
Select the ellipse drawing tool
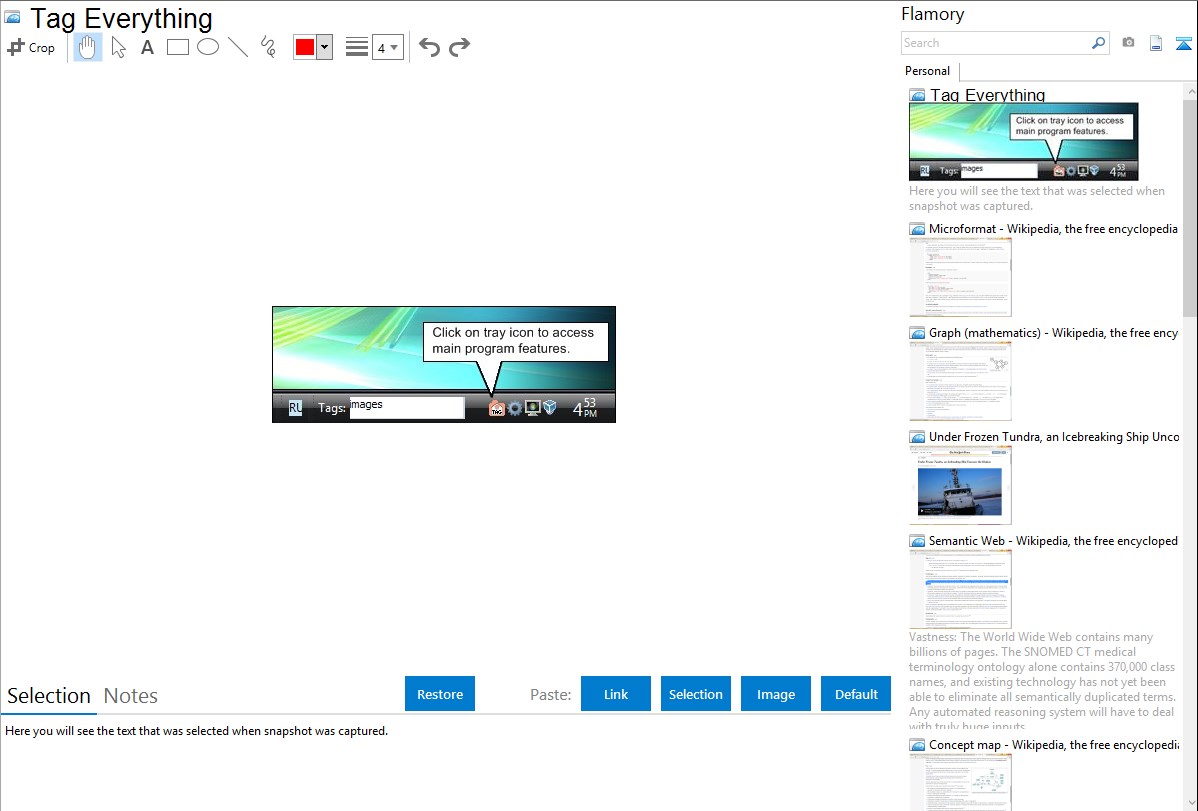208,47
